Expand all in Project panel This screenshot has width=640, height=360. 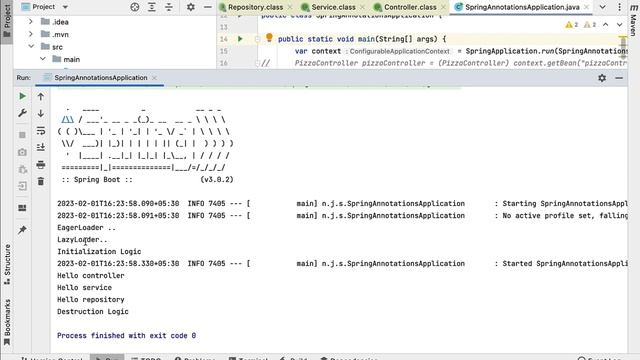(152, 7)
